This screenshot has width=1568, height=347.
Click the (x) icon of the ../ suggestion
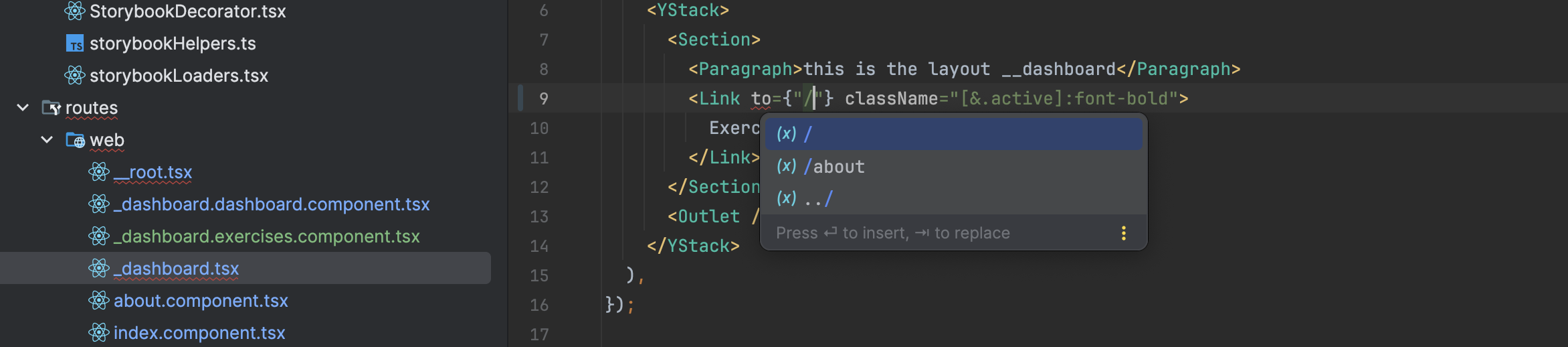(787, 198)
